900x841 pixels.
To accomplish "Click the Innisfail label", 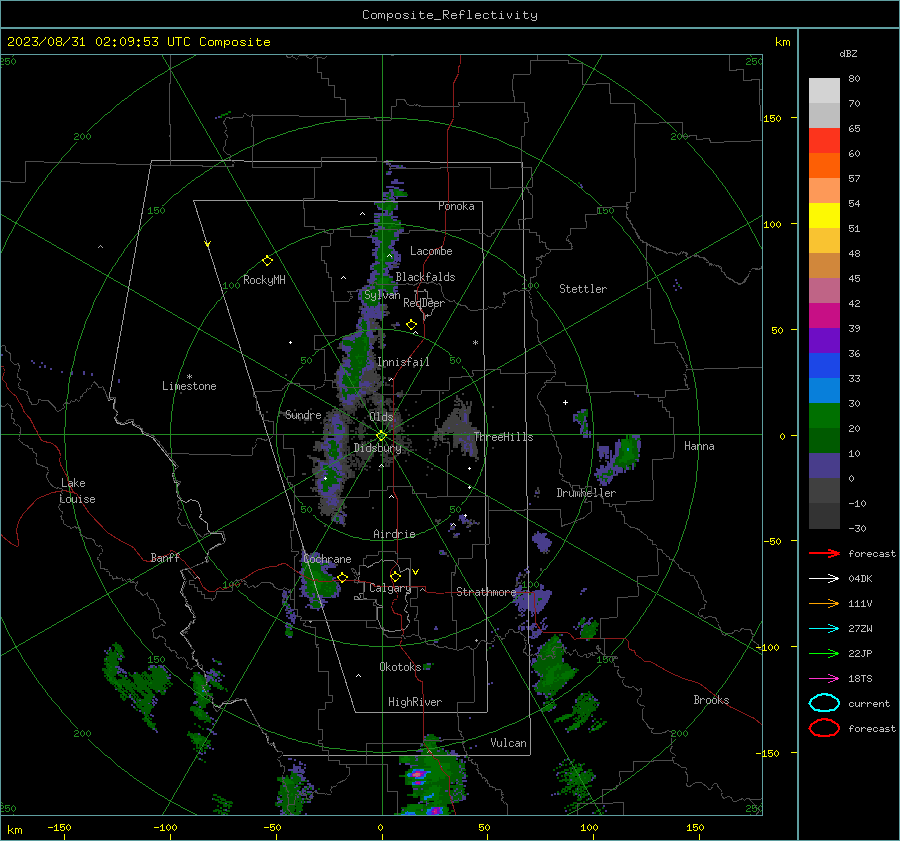I will tap(403, 362).
